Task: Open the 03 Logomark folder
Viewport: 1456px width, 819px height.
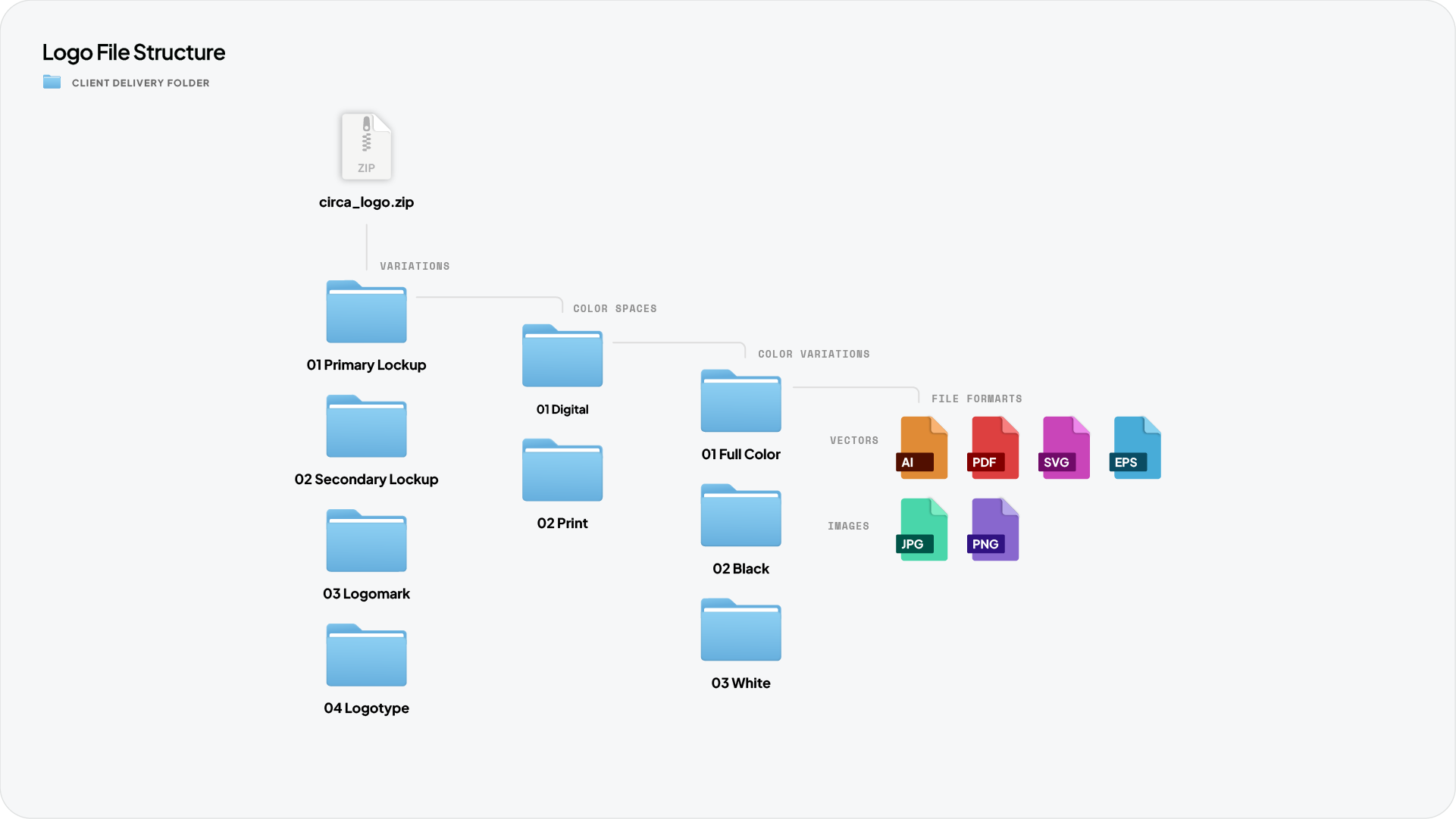Action: [367, 541]
